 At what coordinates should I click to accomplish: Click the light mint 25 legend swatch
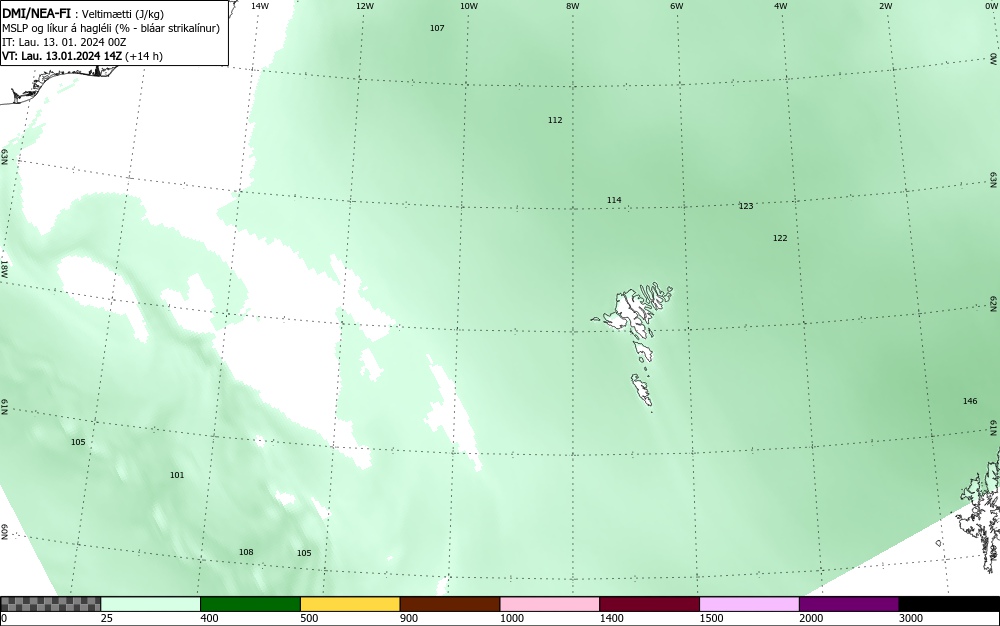(x=150, y=604)
